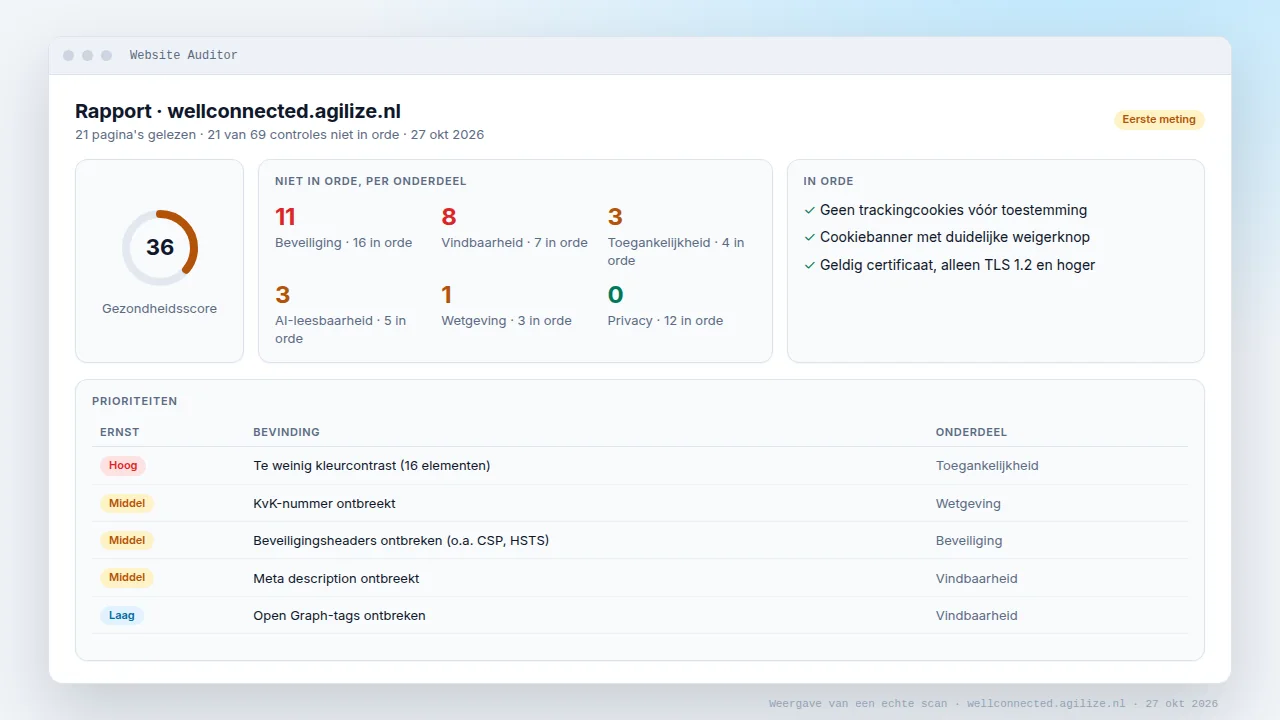Click the 'Laag' severity badge
Viewport: 1280px width, 720px height.
coord(122,615)
